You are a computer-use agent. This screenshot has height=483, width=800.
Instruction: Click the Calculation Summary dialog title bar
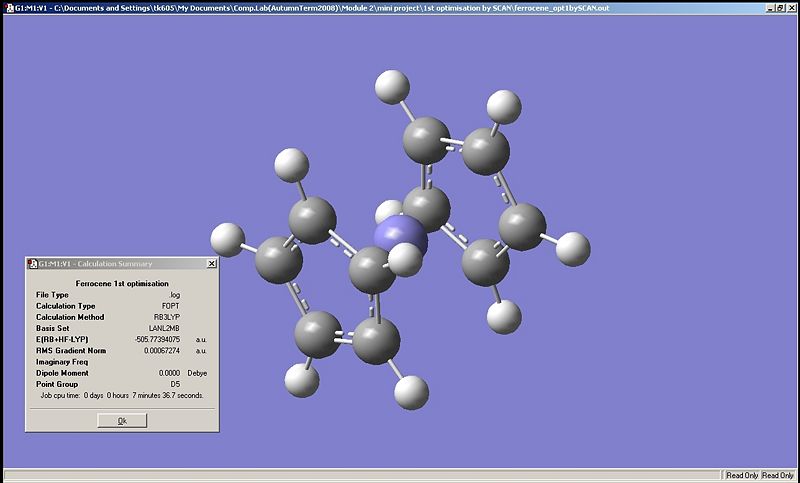click(110, 264)
